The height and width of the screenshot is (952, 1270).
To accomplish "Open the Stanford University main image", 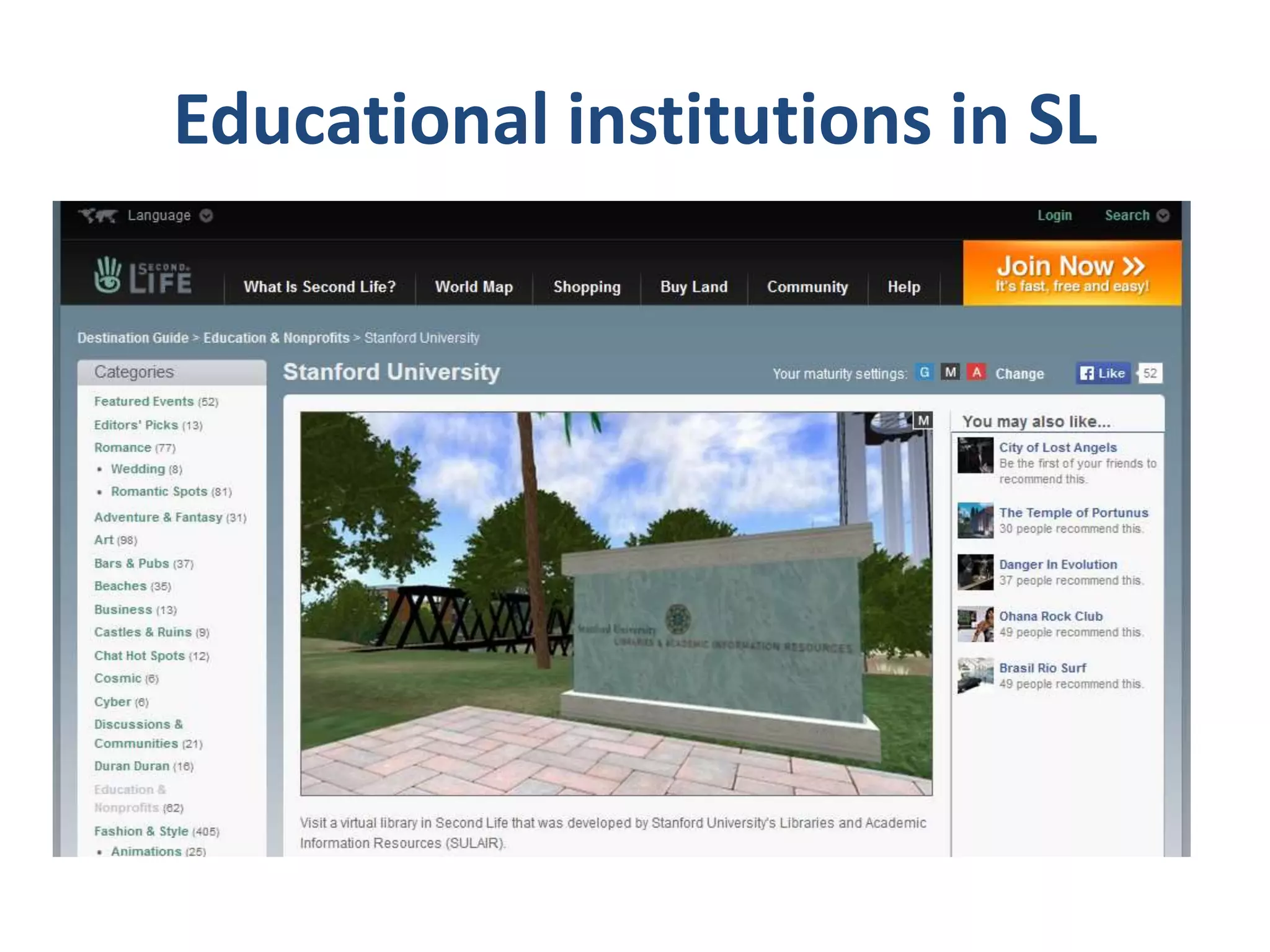I will tap(616, 603).
